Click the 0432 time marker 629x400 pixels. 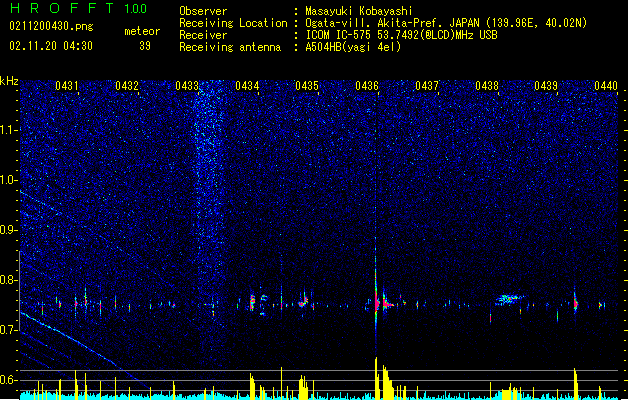pos(127,86)
